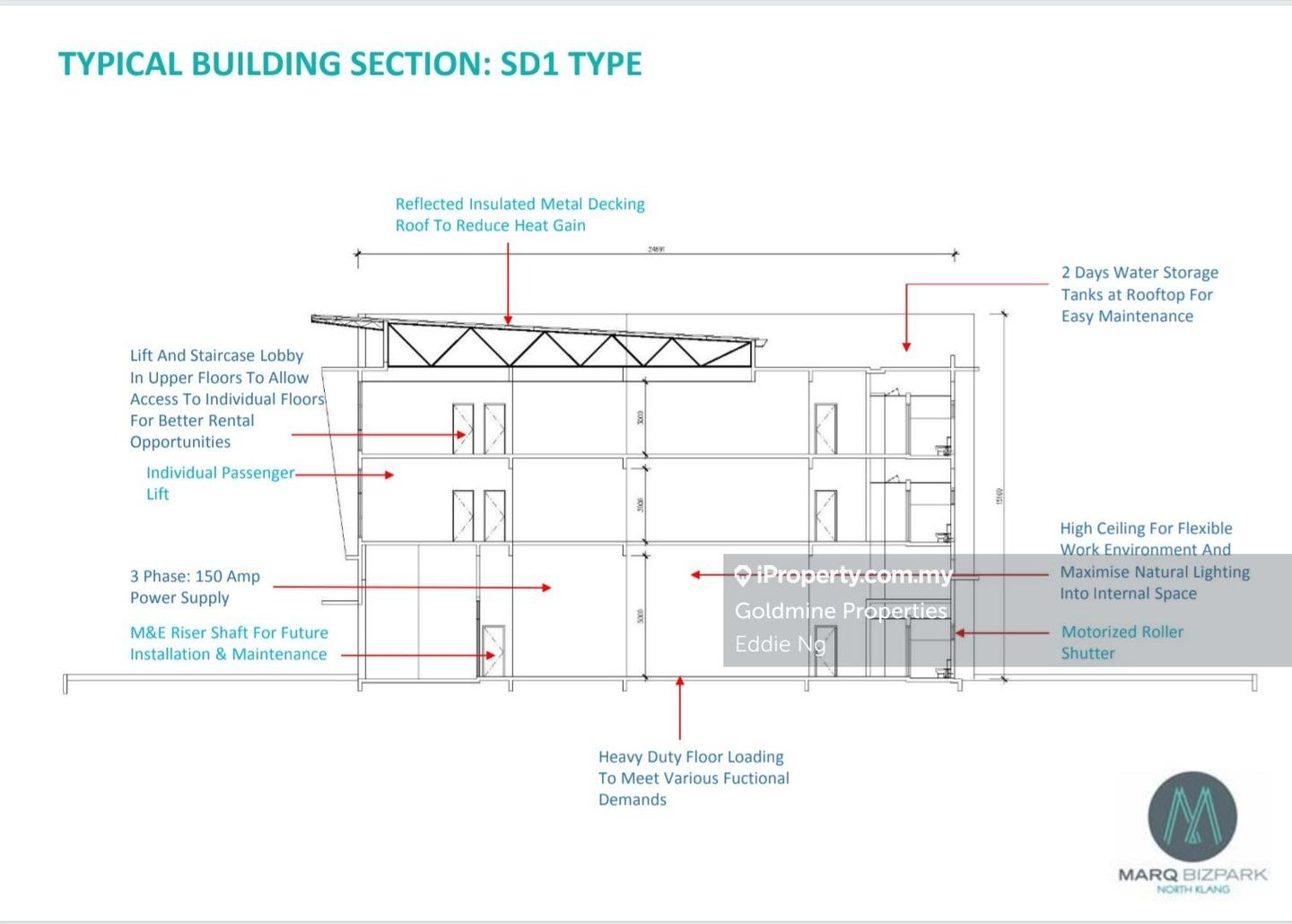Screen dimensions: 1292x924
Task: Select the High Ceiling annotation text
Action: pos(1154,561)
